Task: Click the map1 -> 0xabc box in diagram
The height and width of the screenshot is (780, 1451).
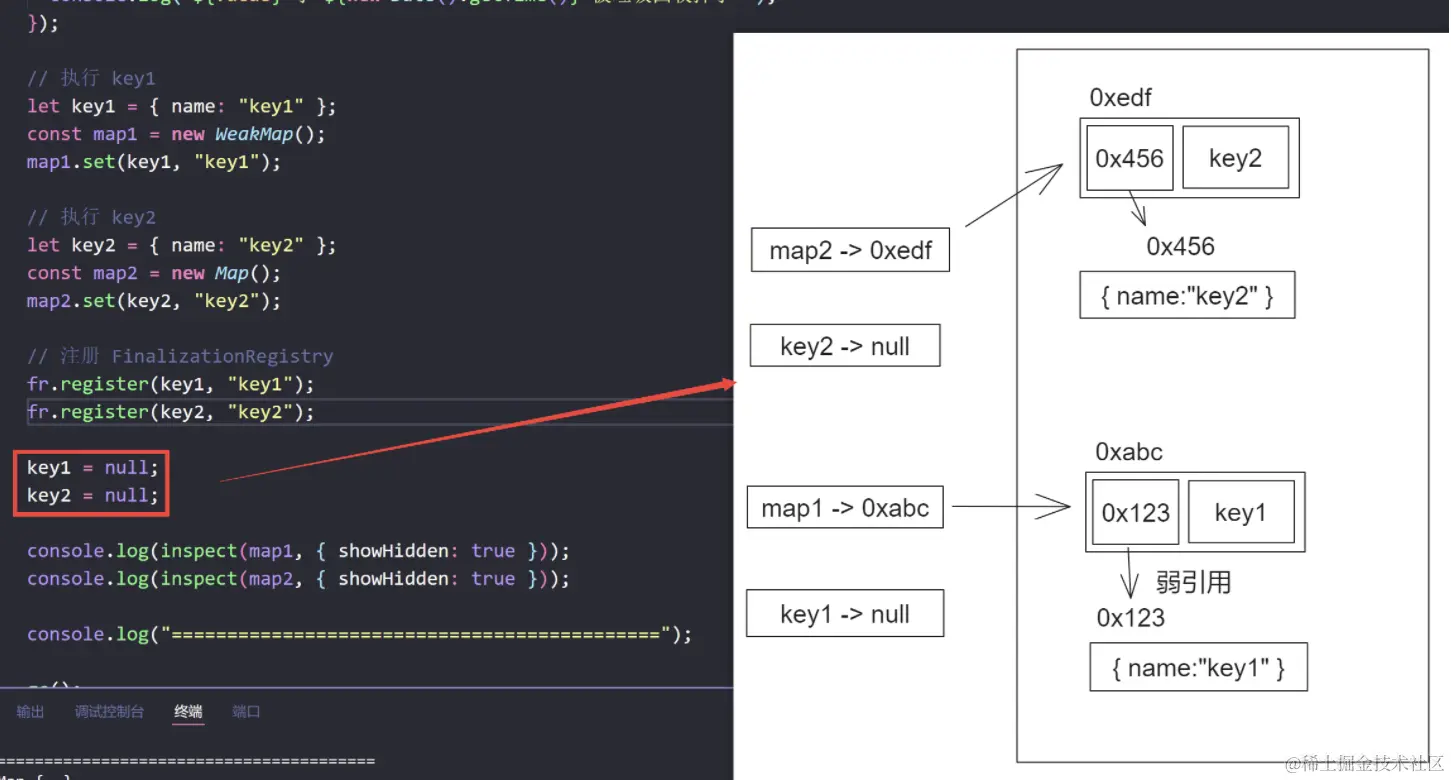Action: [x=845, y=508]
